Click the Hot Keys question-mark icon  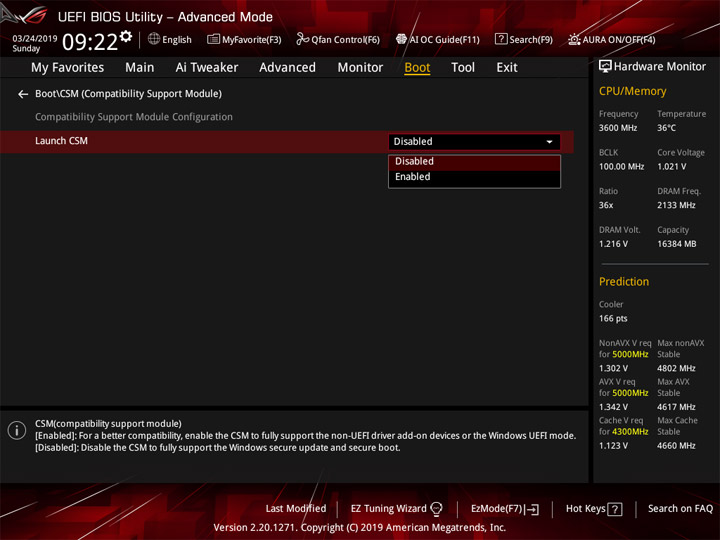click(615, 509)
